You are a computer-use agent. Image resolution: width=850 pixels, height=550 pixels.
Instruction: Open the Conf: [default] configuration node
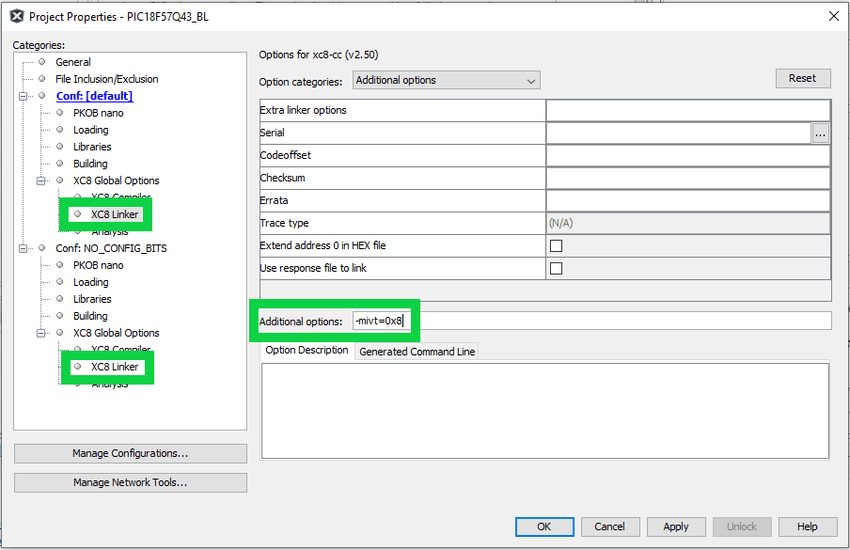click(94, 96)
